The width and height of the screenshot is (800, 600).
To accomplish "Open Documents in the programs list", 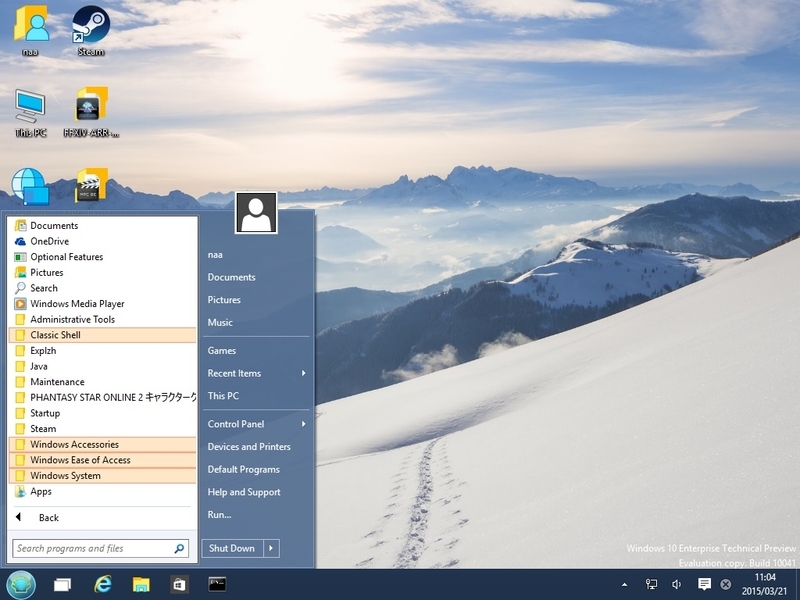I will point(102,226).
